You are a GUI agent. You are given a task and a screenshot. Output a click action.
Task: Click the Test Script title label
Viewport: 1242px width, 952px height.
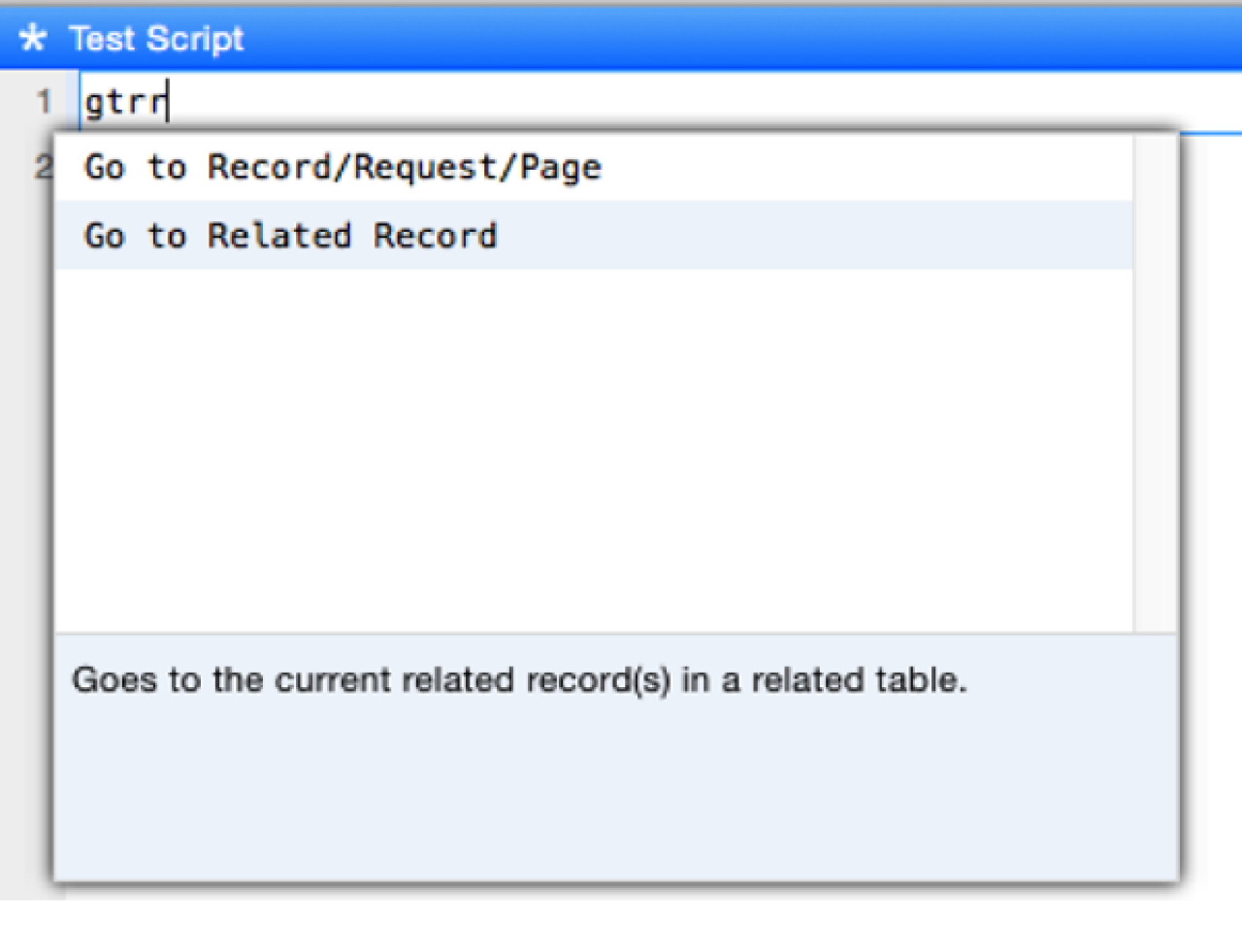(155, 37)
